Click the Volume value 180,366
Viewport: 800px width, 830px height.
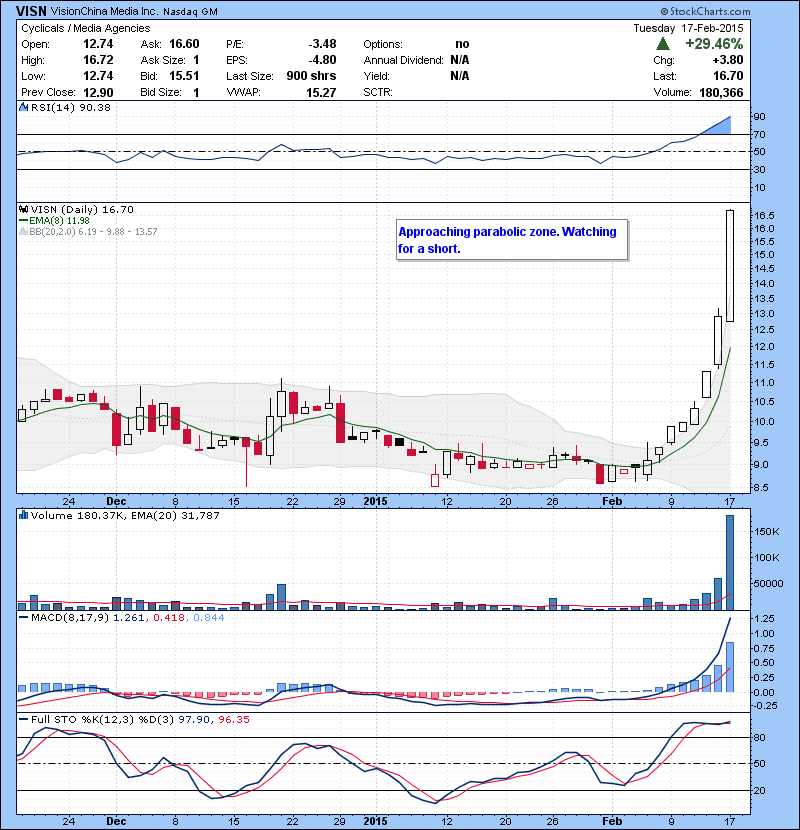(x=721, y=93)
